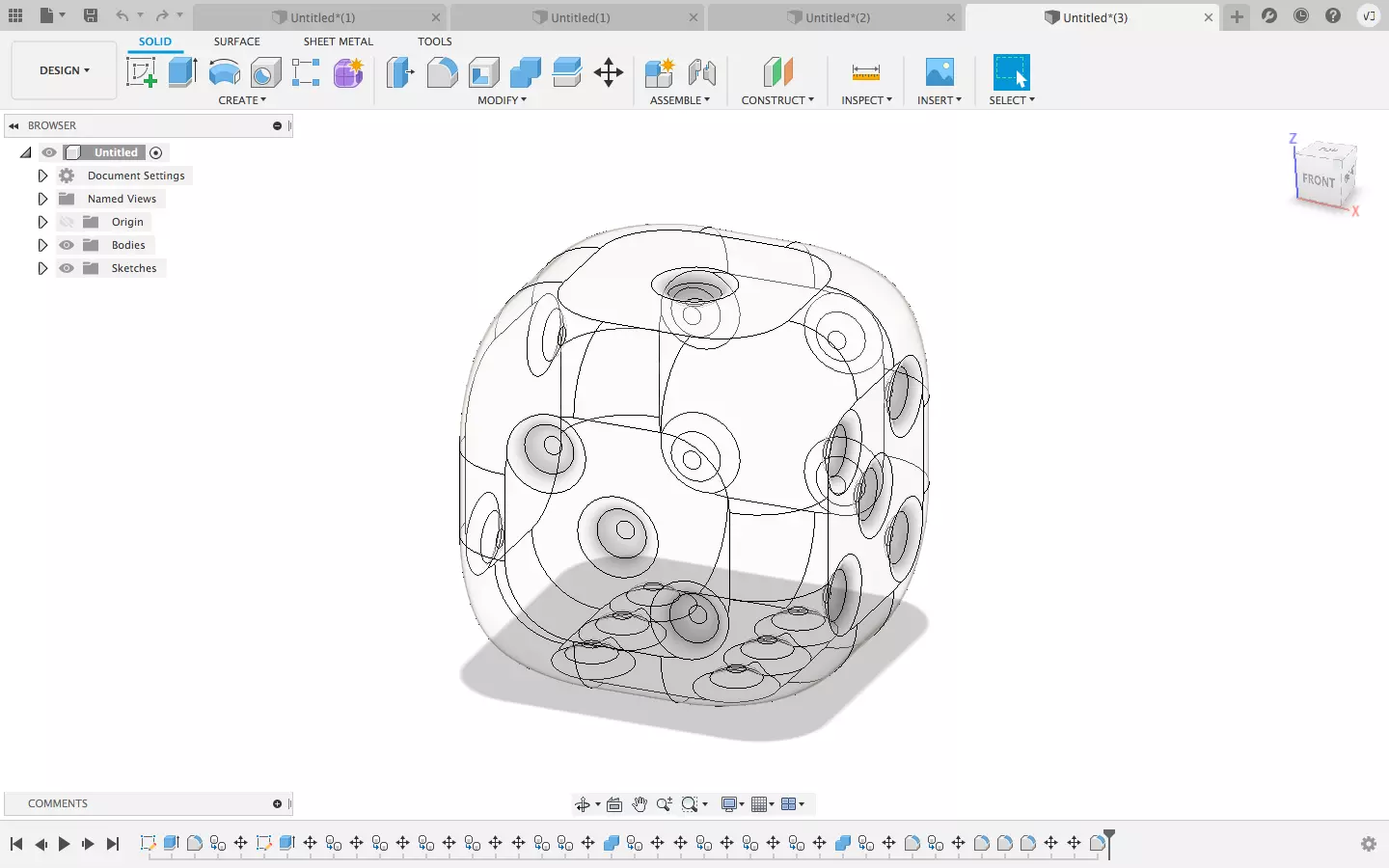The height and width of the screenshot is (868, 1389).
Task: Select the Joint tool in Assemble
Action: tap(702, 72)
